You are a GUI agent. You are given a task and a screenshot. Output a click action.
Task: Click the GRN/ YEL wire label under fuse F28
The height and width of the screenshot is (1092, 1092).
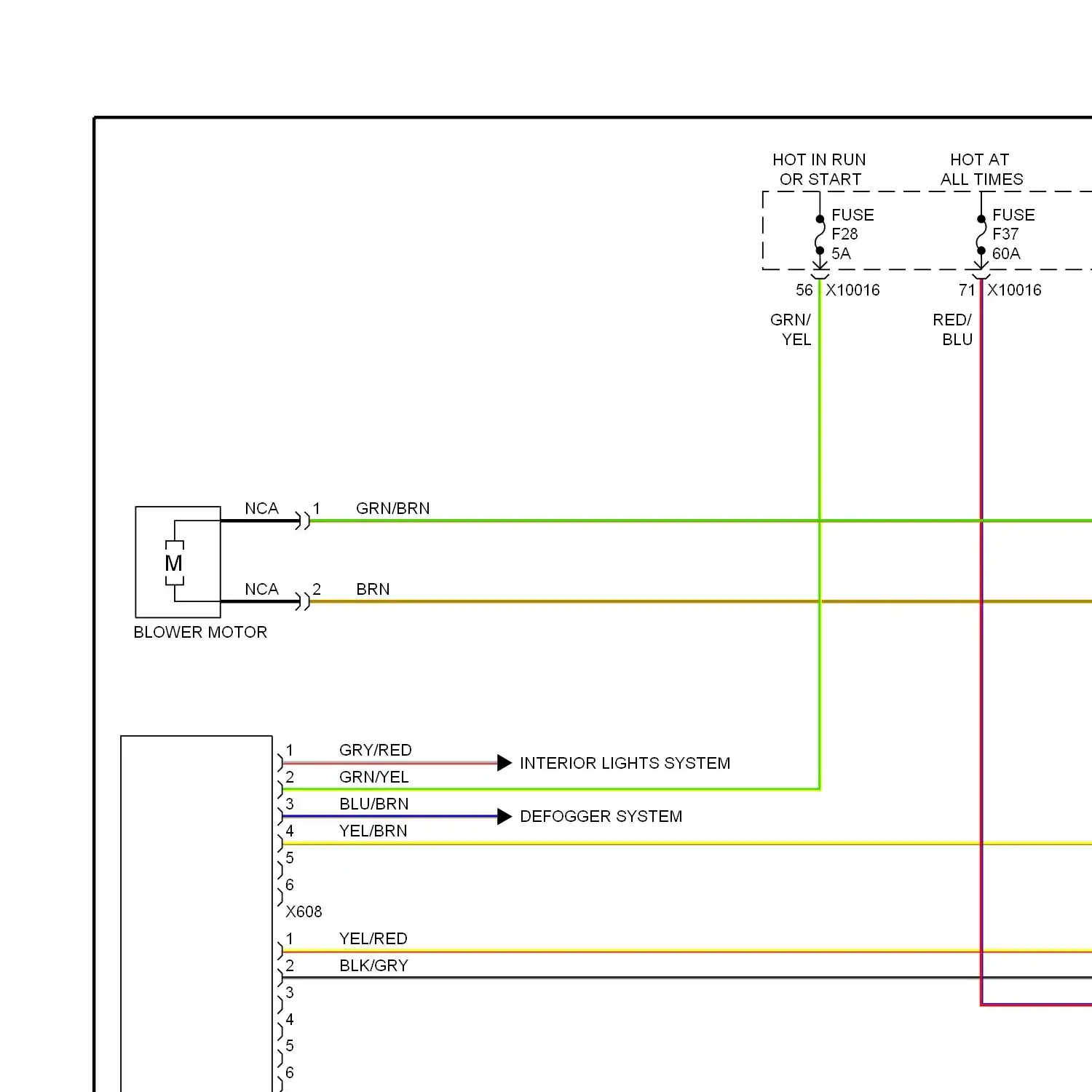pos(791,329)
